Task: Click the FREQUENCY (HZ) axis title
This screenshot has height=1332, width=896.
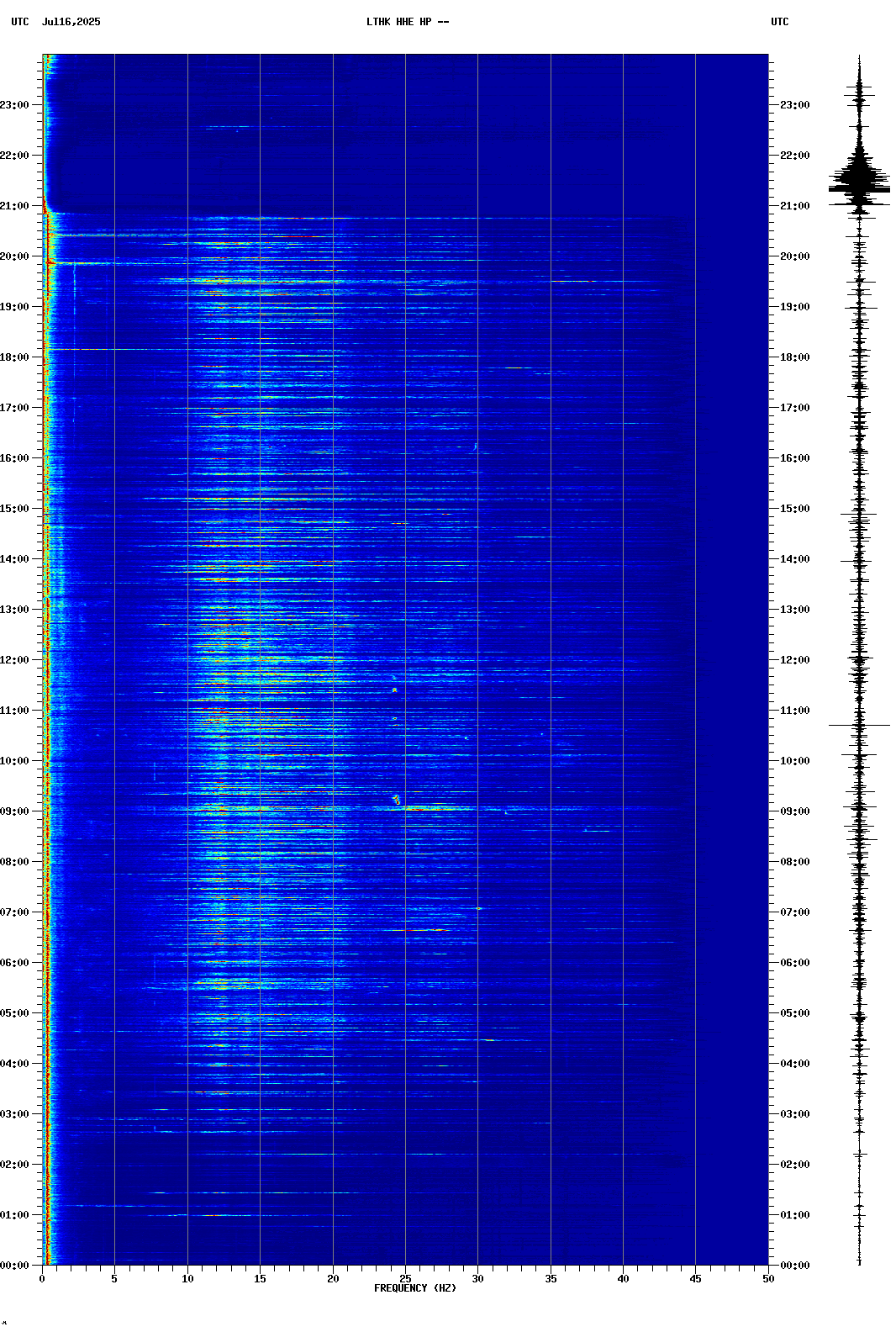Action: click(x=415, y=1288)
